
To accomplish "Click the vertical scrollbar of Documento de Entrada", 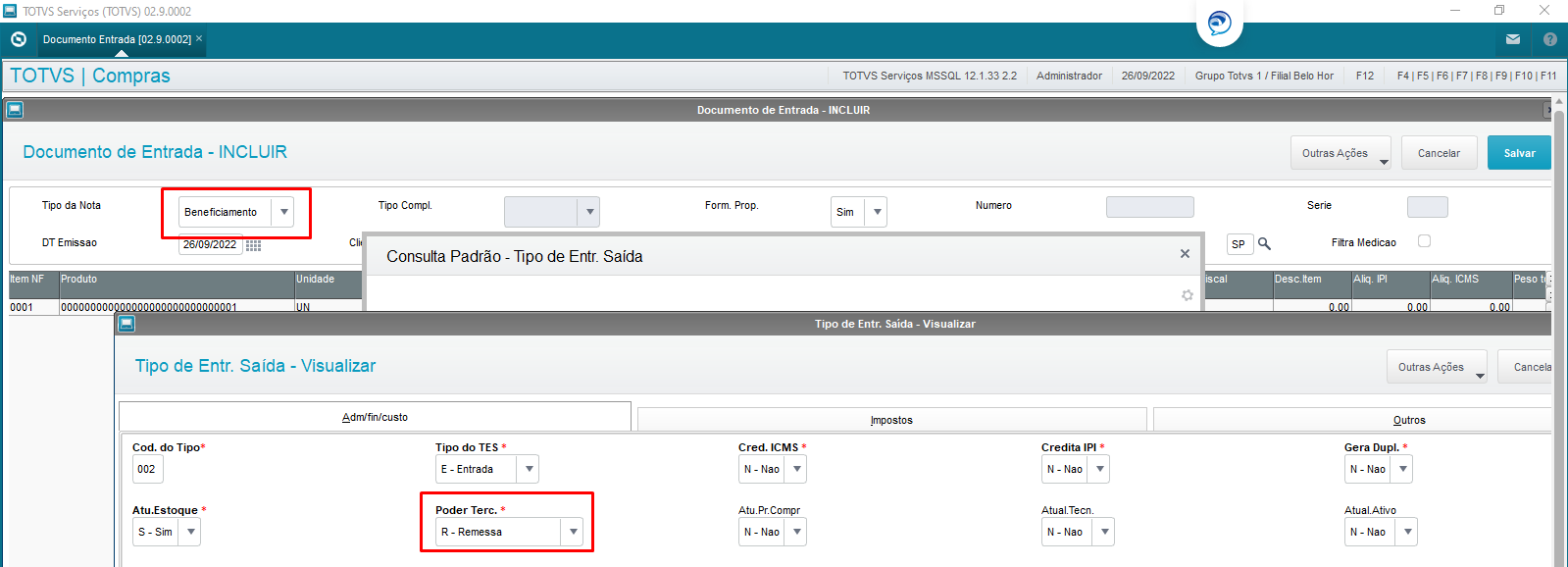I will tap(1559, 334).
